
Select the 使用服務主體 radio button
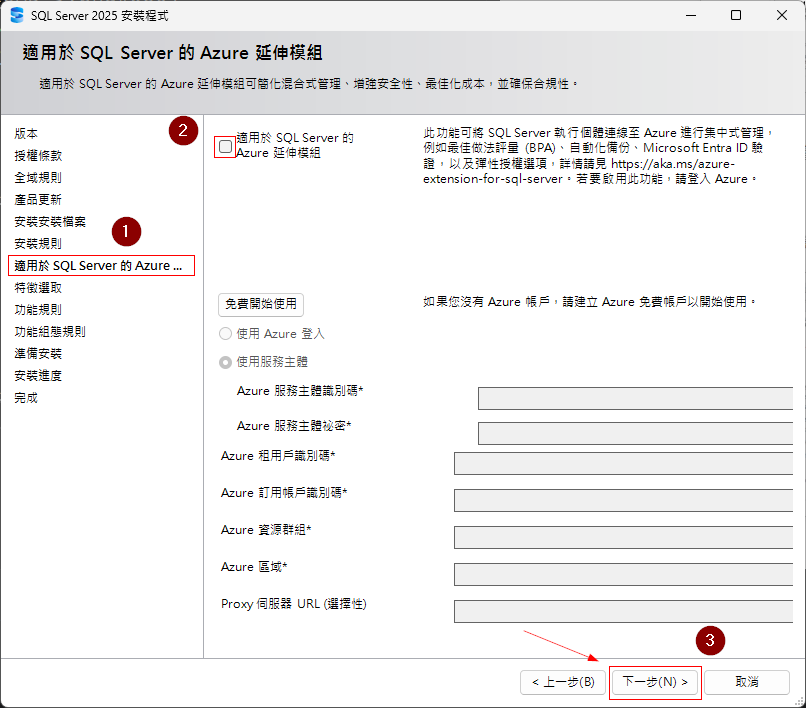pyautogui.click(x=225, y=362)
